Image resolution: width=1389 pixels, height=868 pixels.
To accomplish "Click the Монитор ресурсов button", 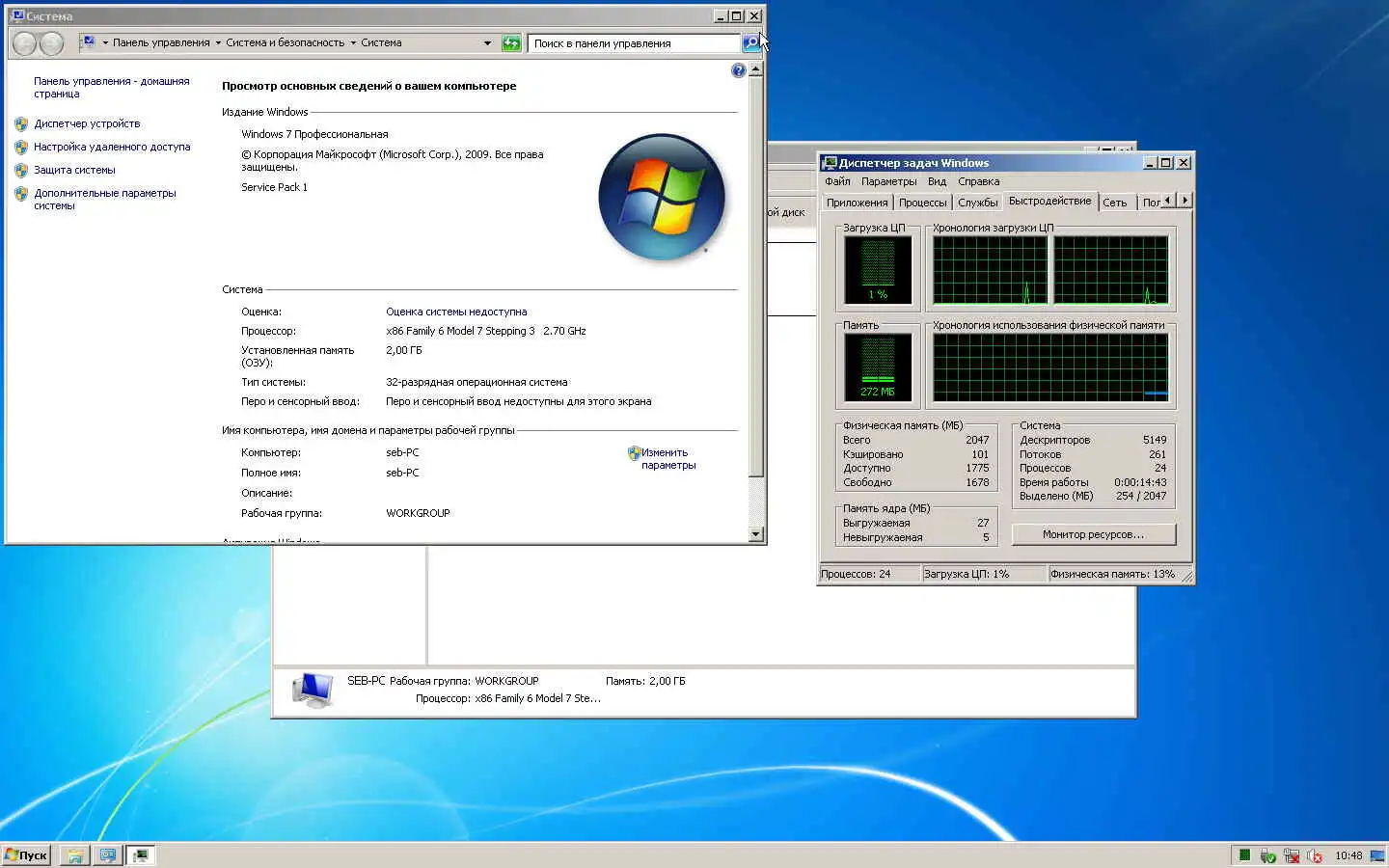I will 1093,534.
